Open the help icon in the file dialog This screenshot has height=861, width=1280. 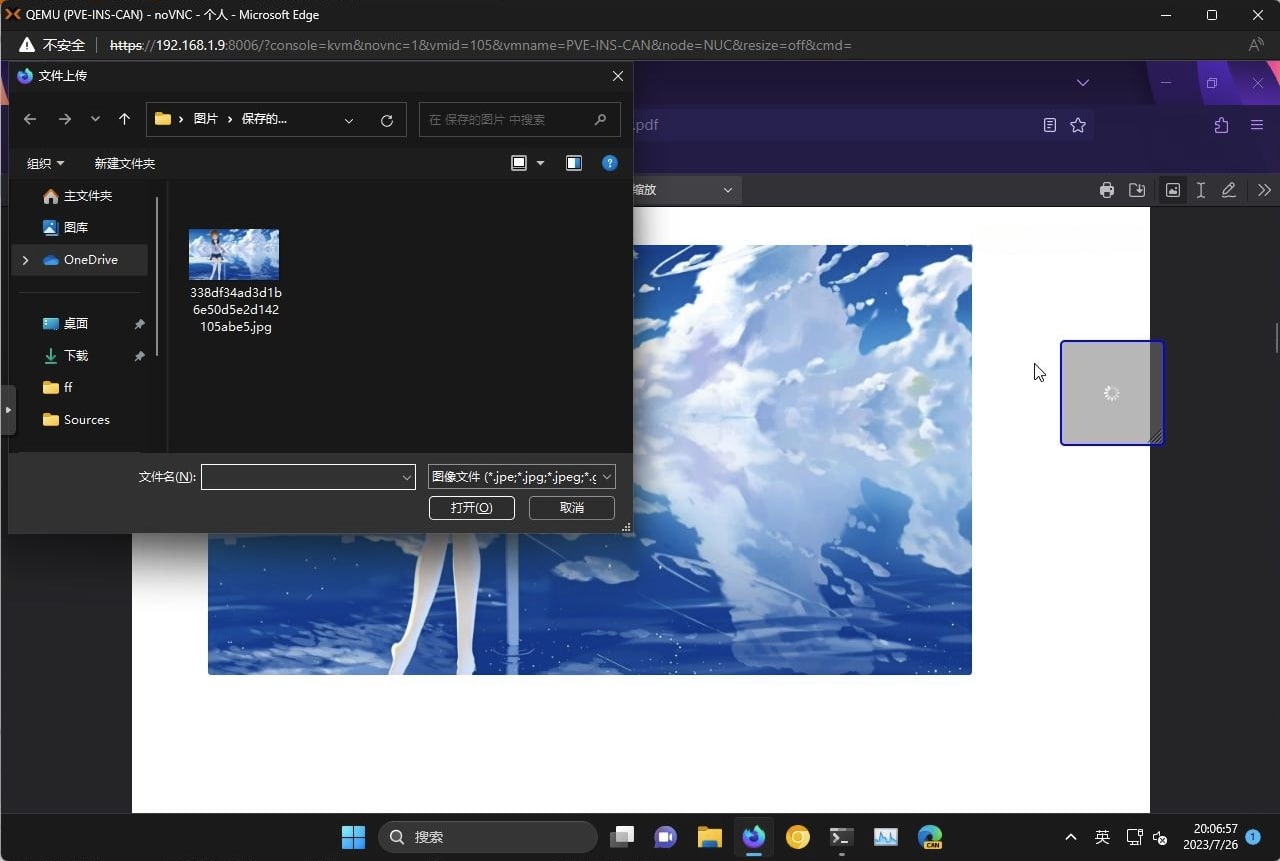coord(609,163)
